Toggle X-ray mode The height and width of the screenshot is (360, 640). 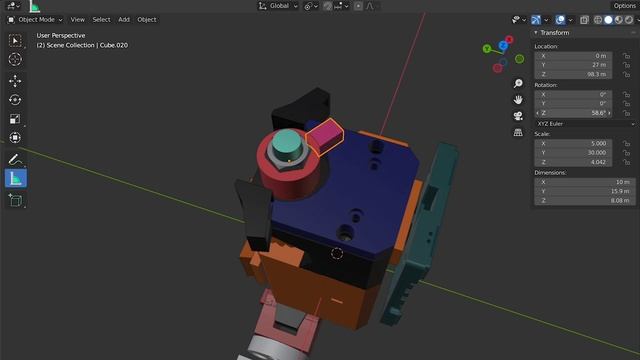[584, 20]
